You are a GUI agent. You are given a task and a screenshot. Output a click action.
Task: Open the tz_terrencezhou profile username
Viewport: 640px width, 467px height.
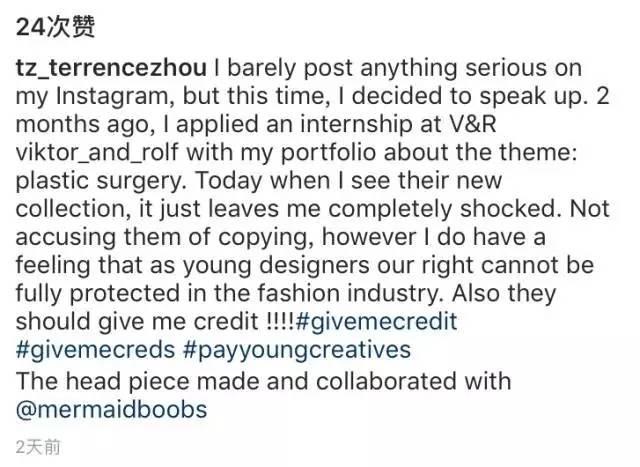(x=111, y=68)
